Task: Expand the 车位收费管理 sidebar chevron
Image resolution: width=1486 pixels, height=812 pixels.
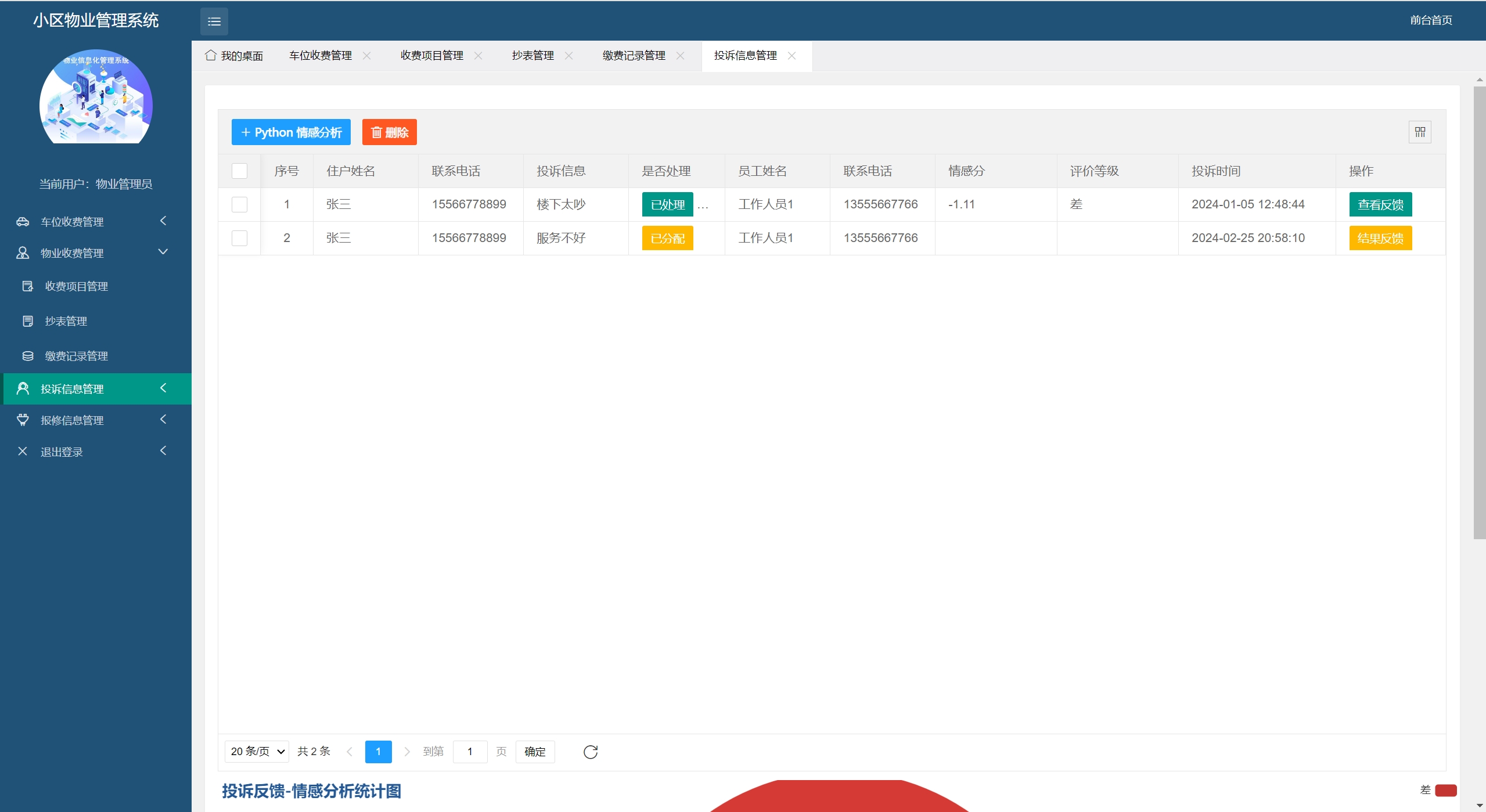Action: click(x=163, y=221)
